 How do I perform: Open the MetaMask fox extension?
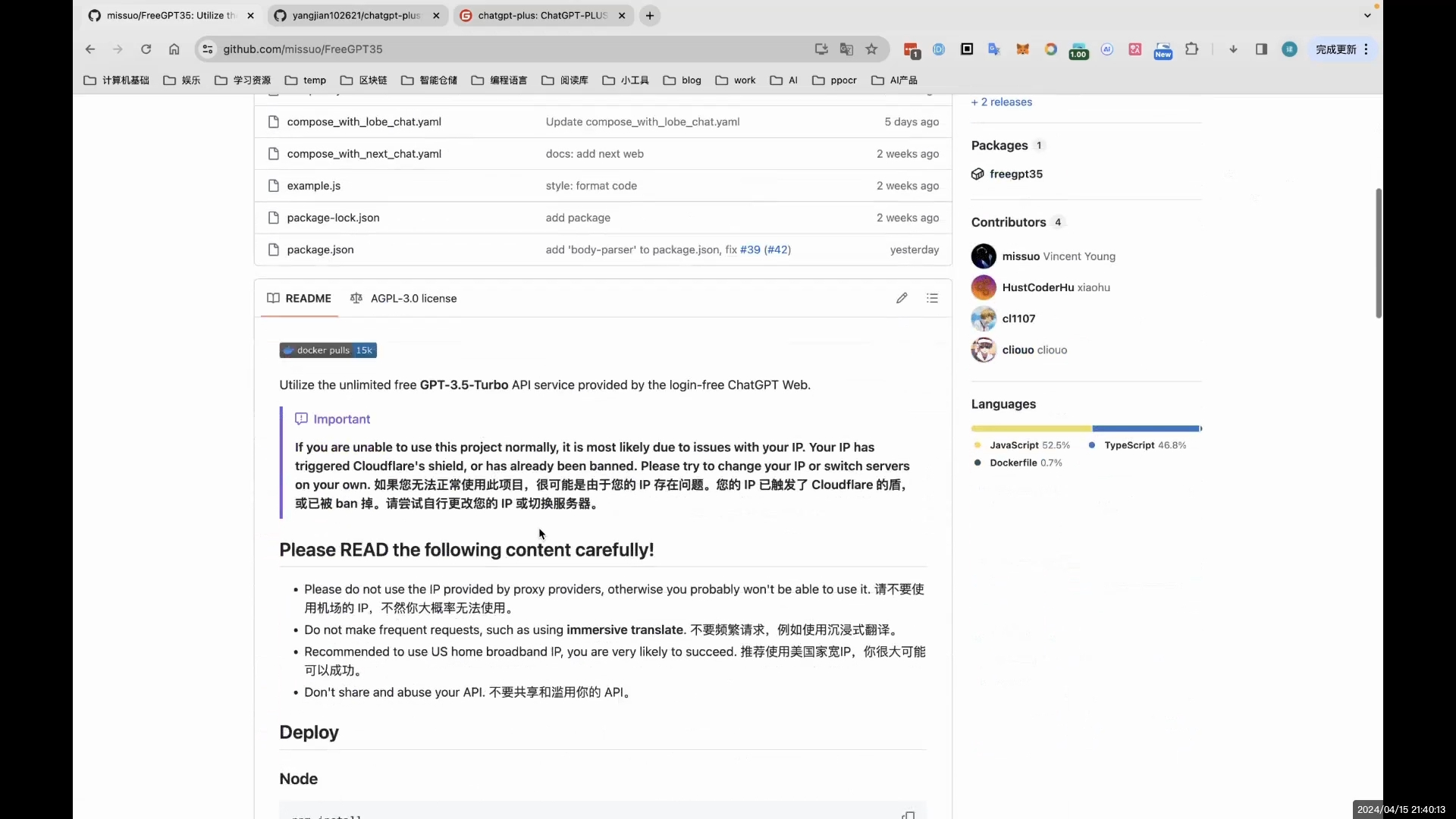(1022, 49)
